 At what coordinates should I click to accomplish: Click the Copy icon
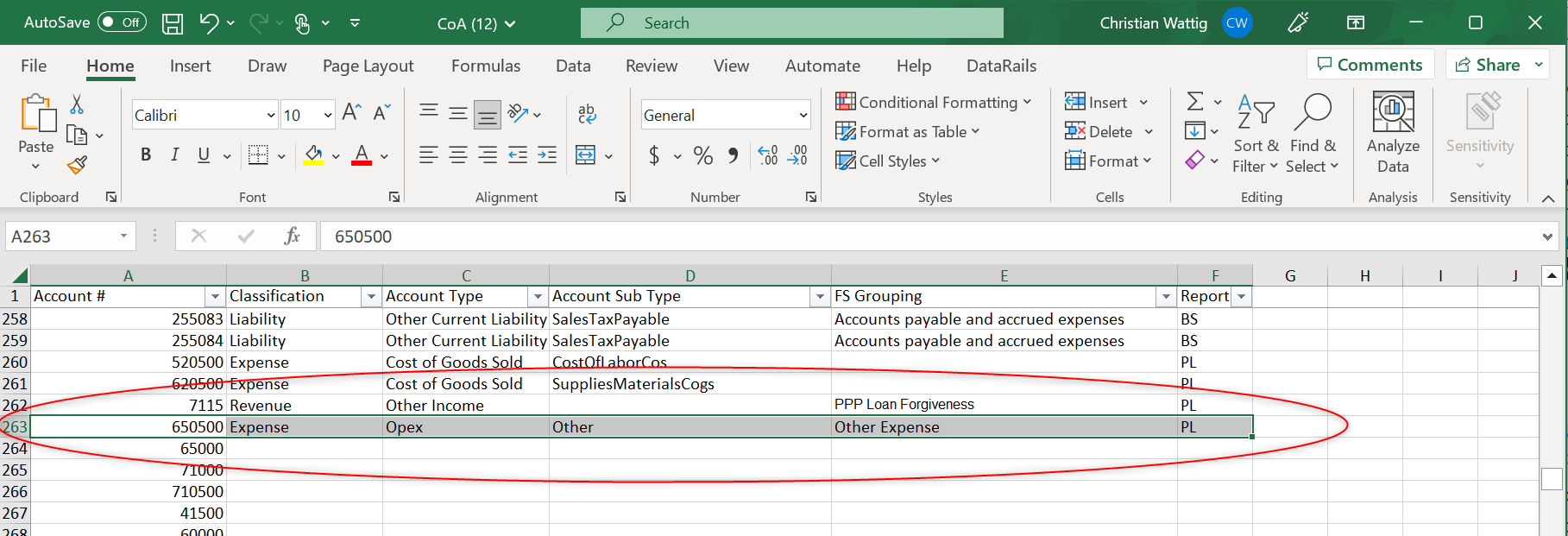click(77, 135)
